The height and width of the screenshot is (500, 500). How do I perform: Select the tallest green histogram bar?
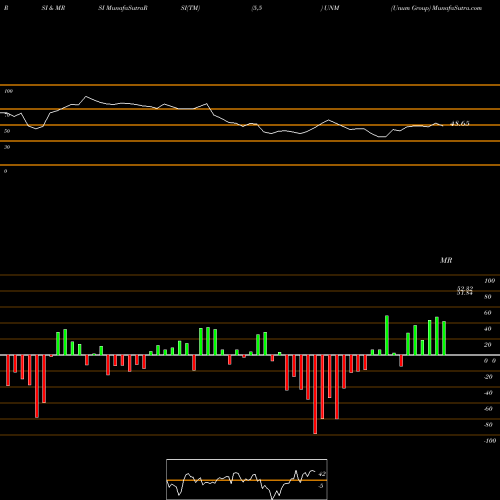[387, 335]
